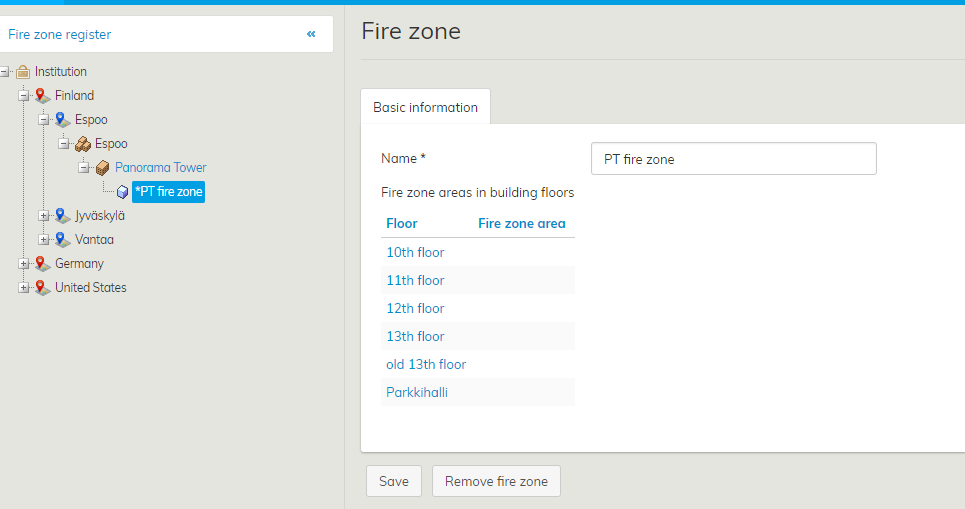Click the Espoo site boxes icon
Screen dimensions: 965x509
(x=82, y=144)
